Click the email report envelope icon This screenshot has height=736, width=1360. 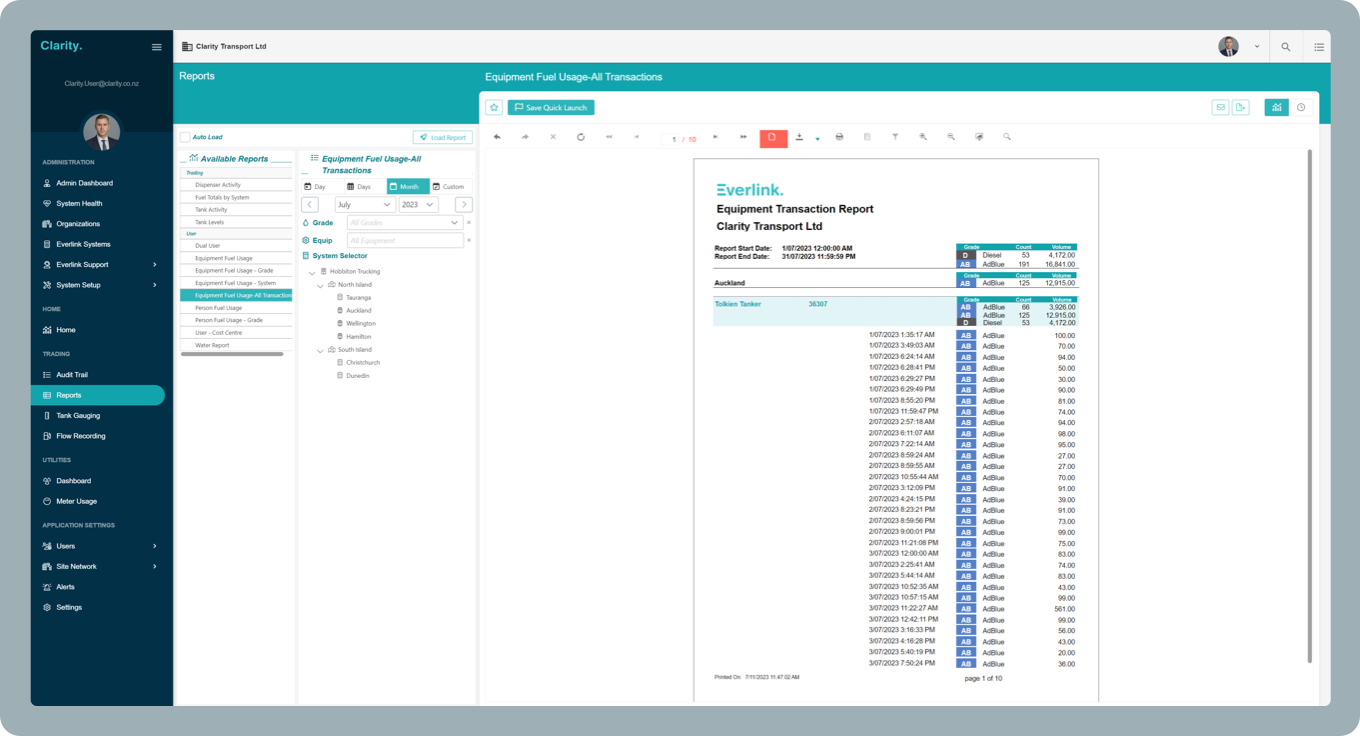[x=1220, y=107]
